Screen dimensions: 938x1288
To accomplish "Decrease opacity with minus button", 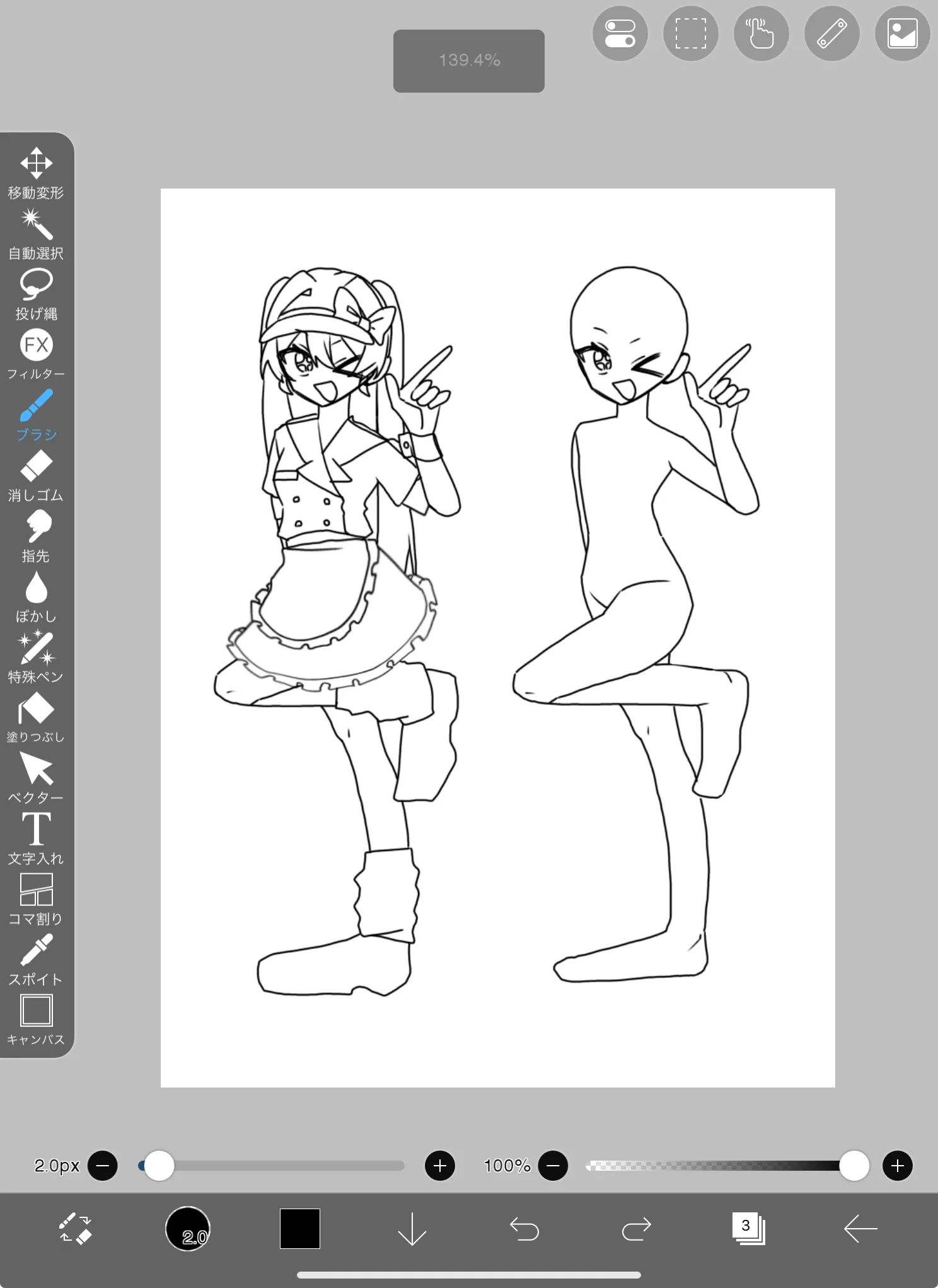I will click(553, 1166).
